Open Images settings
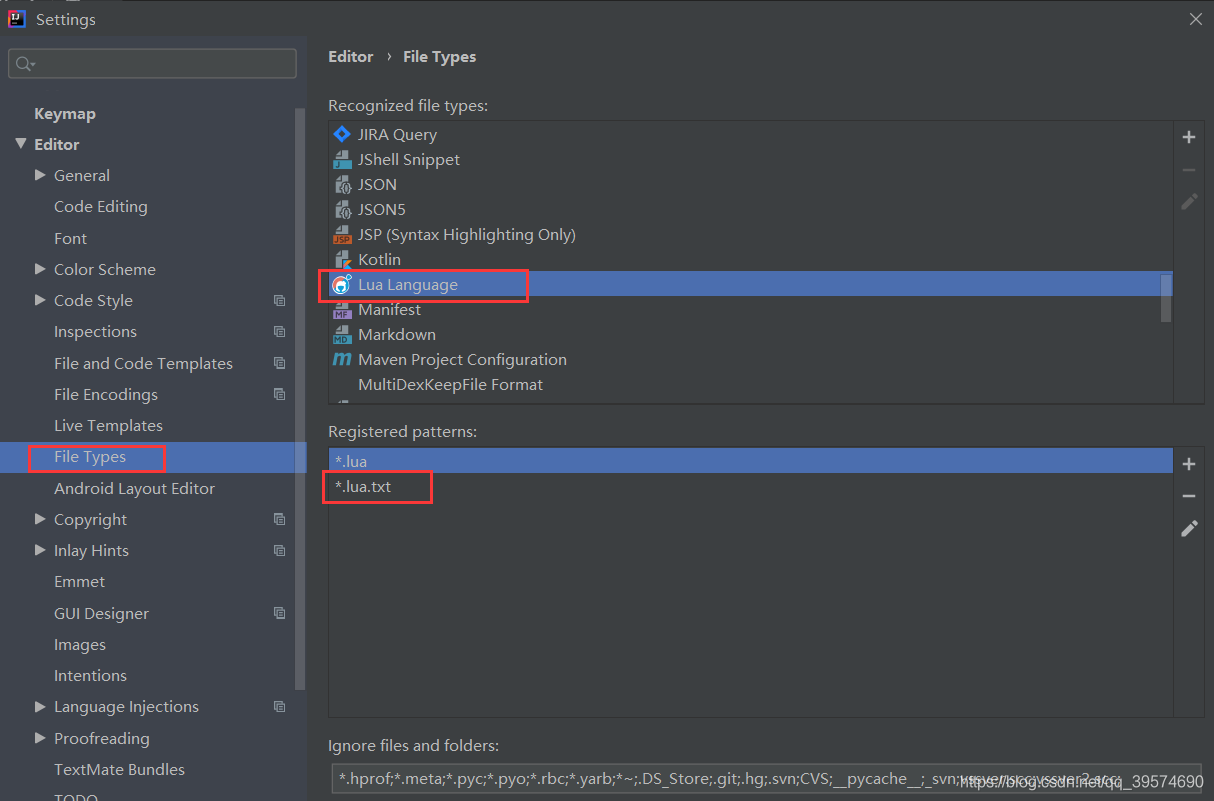The height and width of the screenshot is (801, 1214). 80,645
